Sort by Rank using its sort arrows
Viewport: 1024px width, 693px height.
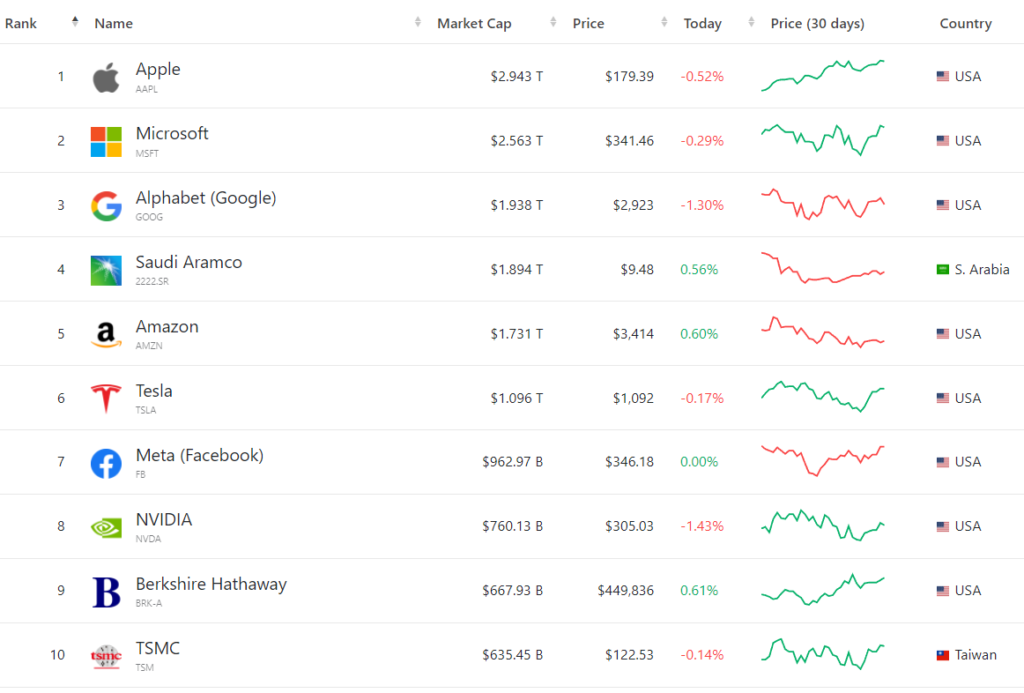[x=75, y=22]
